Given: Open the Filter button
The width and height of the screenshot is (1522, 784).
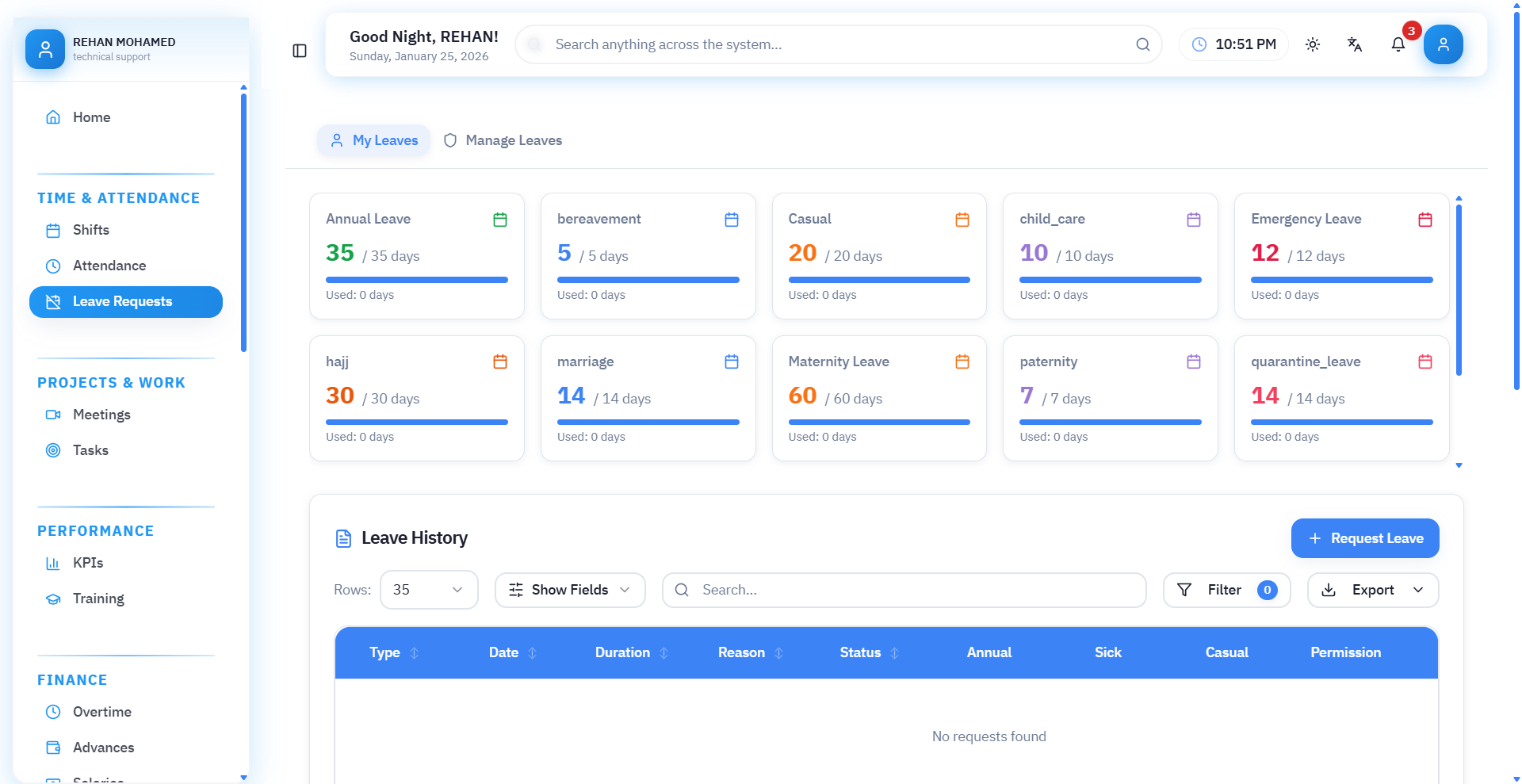Looking at the screenshot, I should coord(1226,590).
